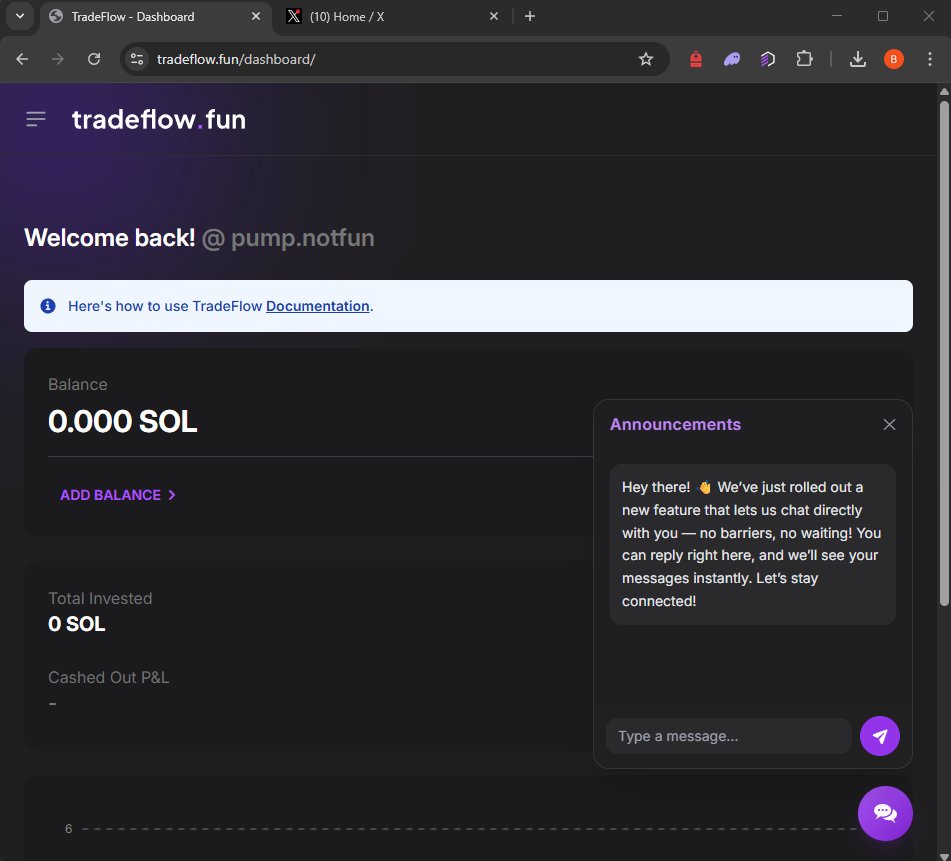Go forward in browser history
Viewport: 951px width, 861px height.
pyautogui.click(x=58, y=59)
